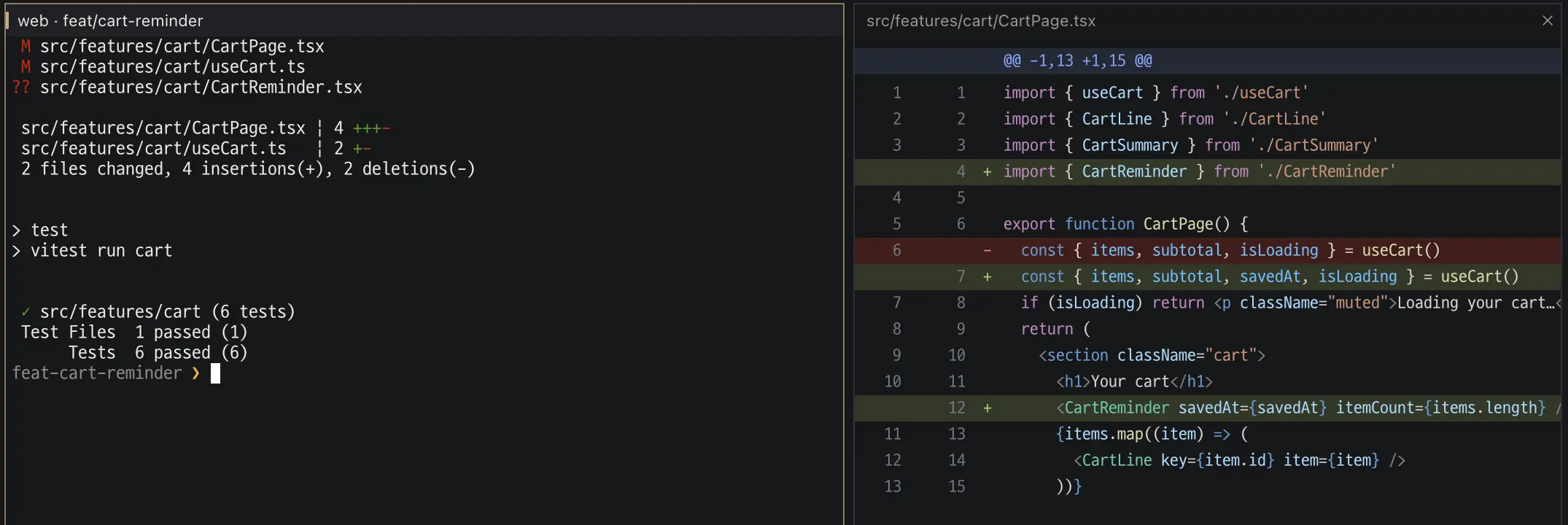This screenshot has width=1568, height=525.
Task: Click the '> test' script line
Action: (40, 230)
